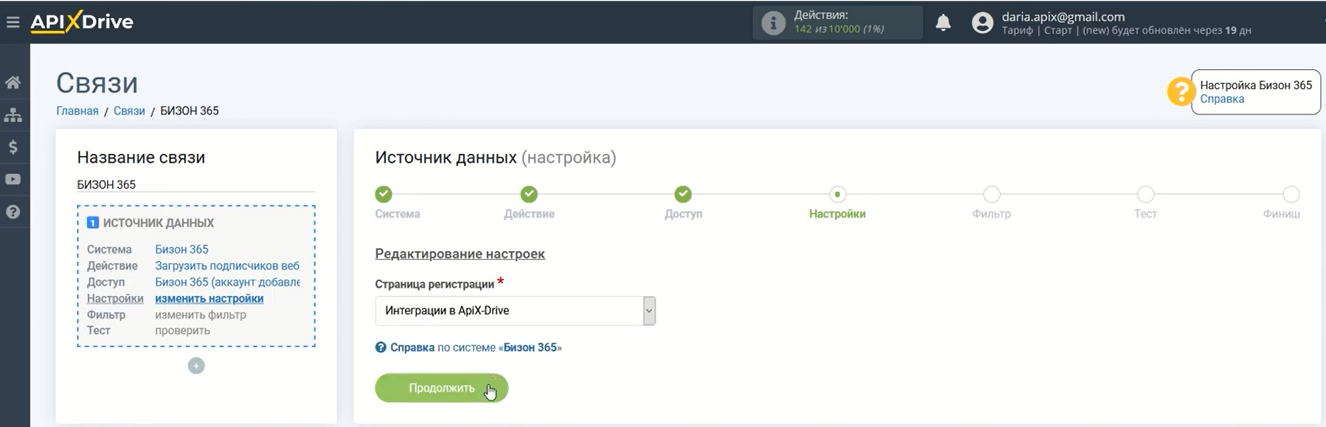Click the Финиш step label
The image size is (1326, 427).
1282,214
